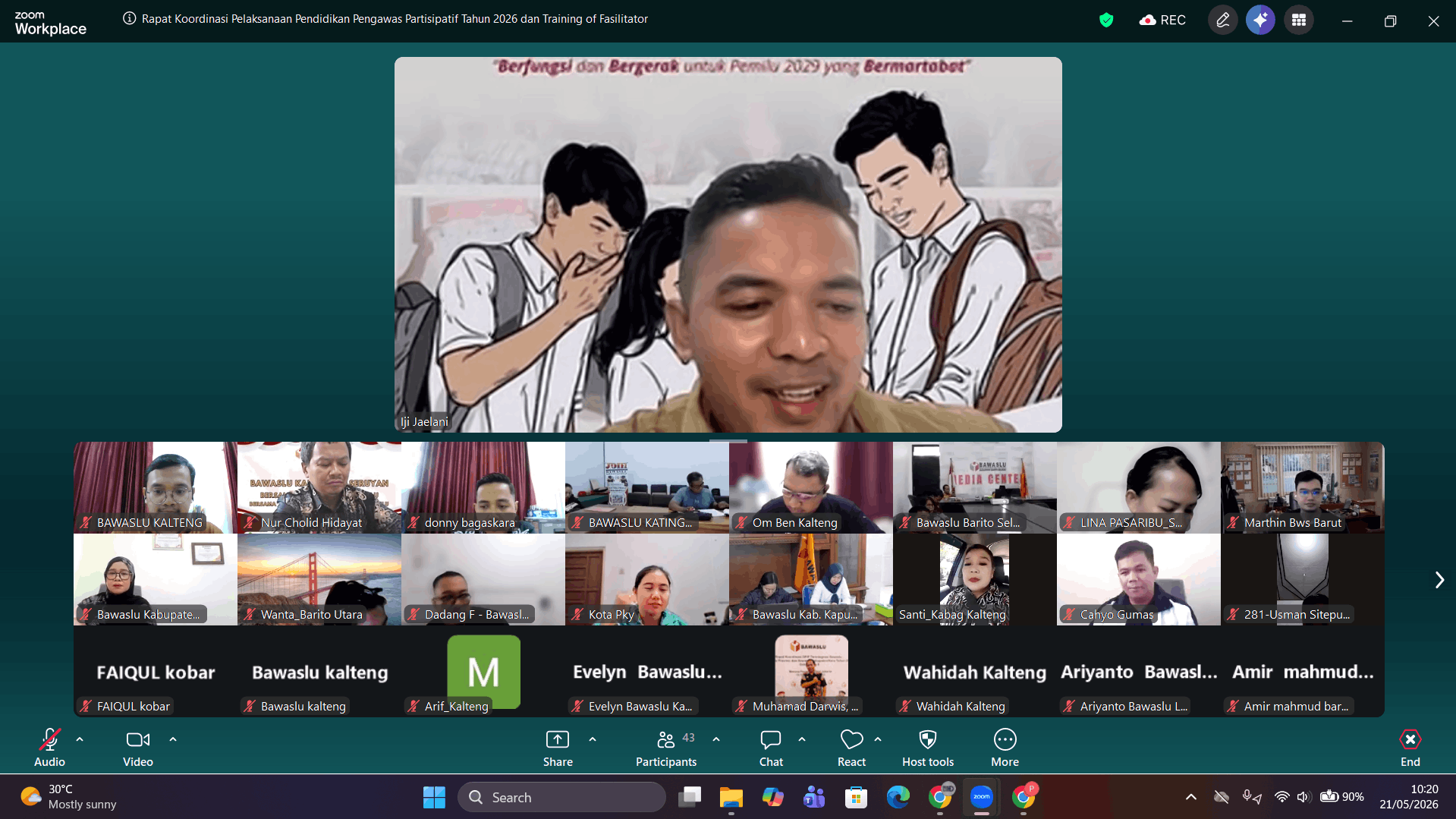
Task: Select Nur Cholid Hidayat video tile
Action: click(x=319, y=487)
